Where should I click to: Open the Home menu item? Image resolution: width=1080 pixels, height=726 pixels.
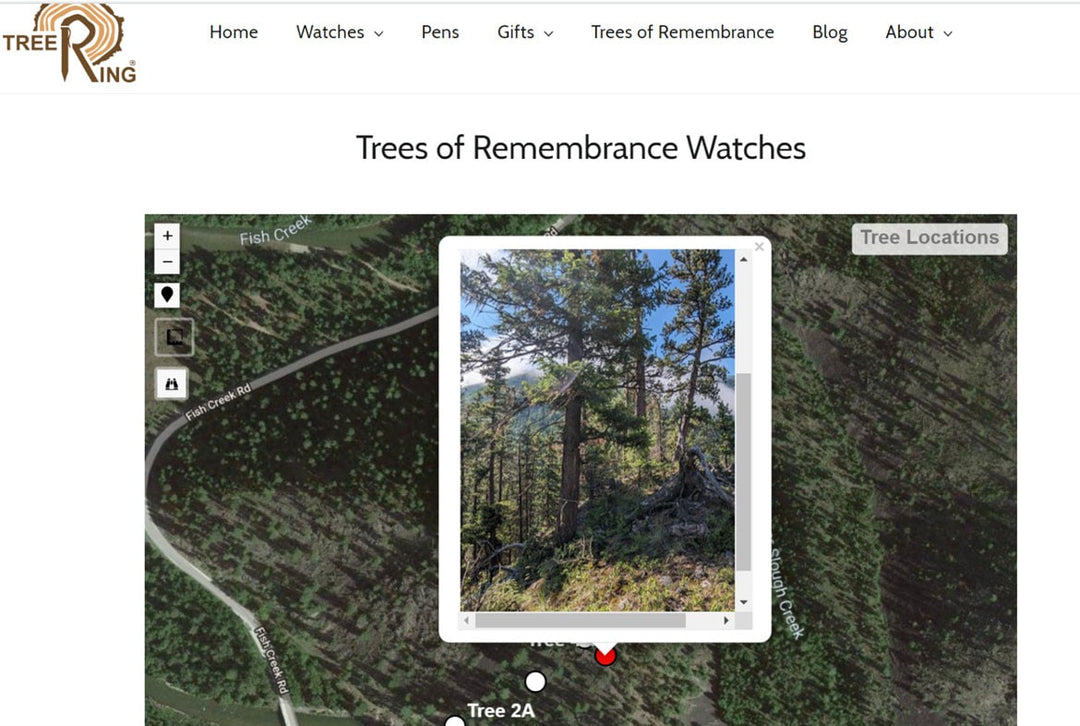click(233, 32)
